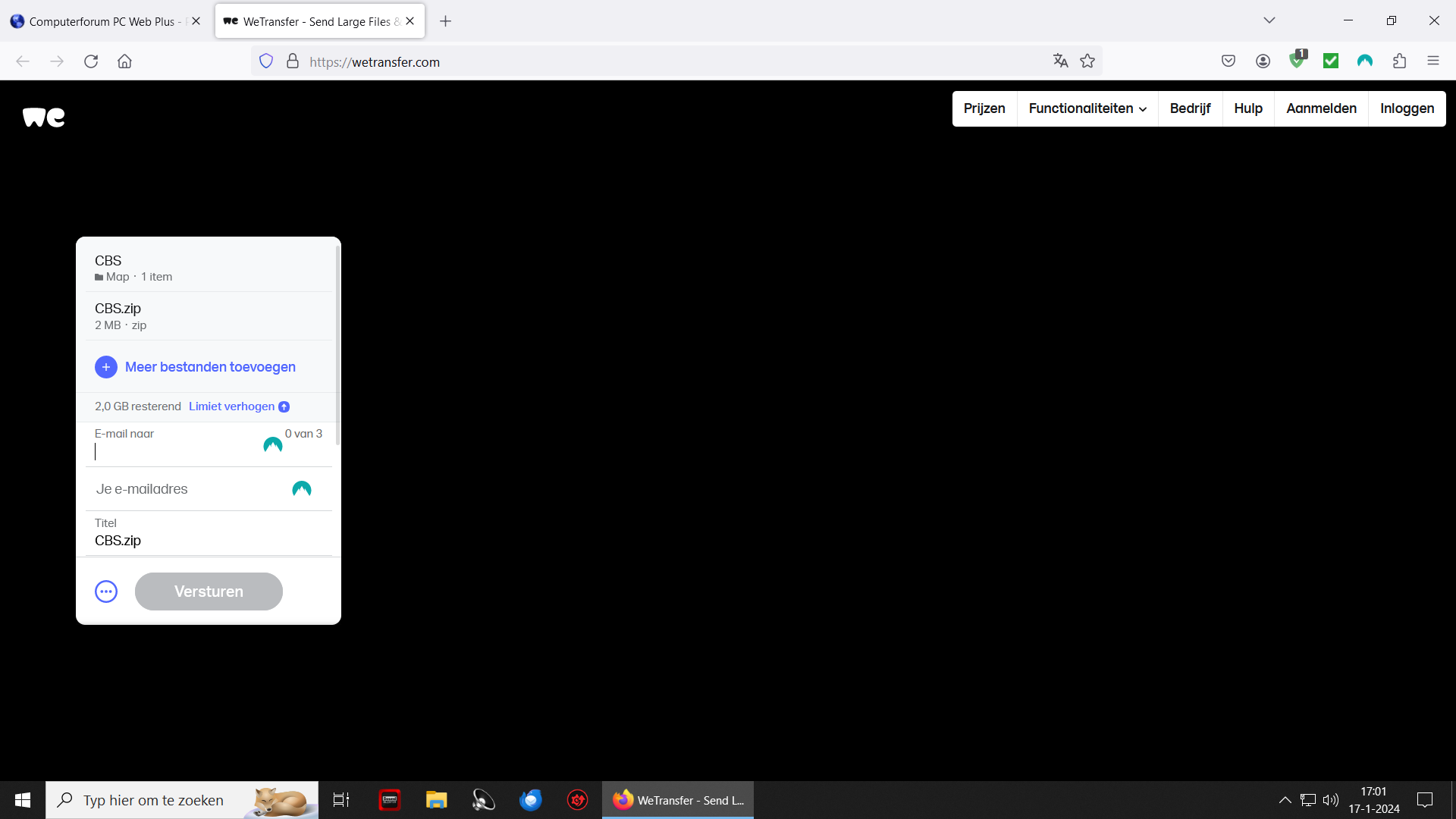1456x819 pixels.
Task: Click the NordPass icon in E-mail naar field
Action: 273,444
